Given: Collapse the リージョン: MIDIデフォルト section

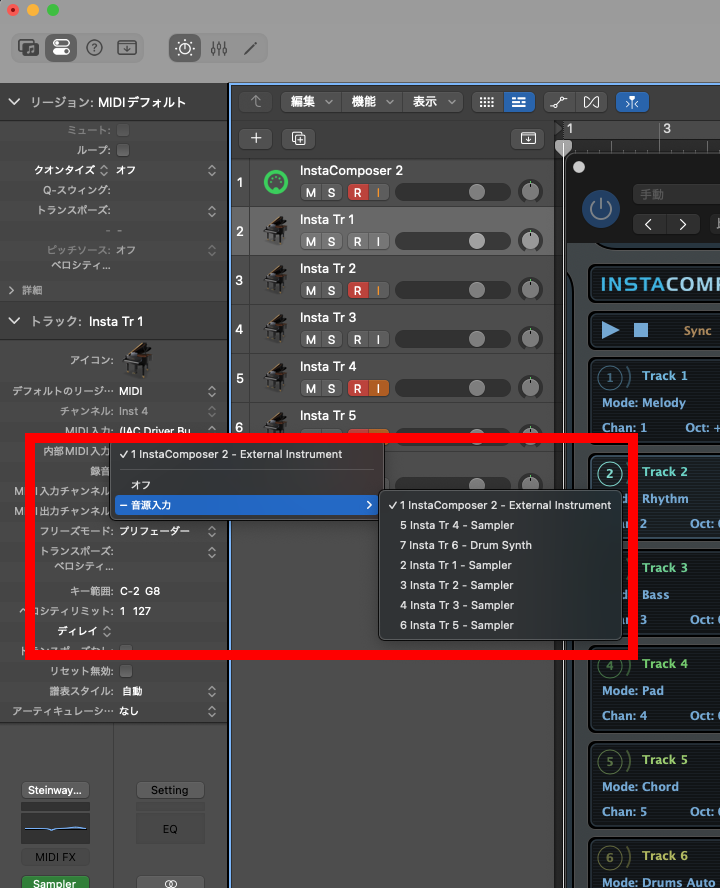Looking at the screenshot, I should point(14,102).
